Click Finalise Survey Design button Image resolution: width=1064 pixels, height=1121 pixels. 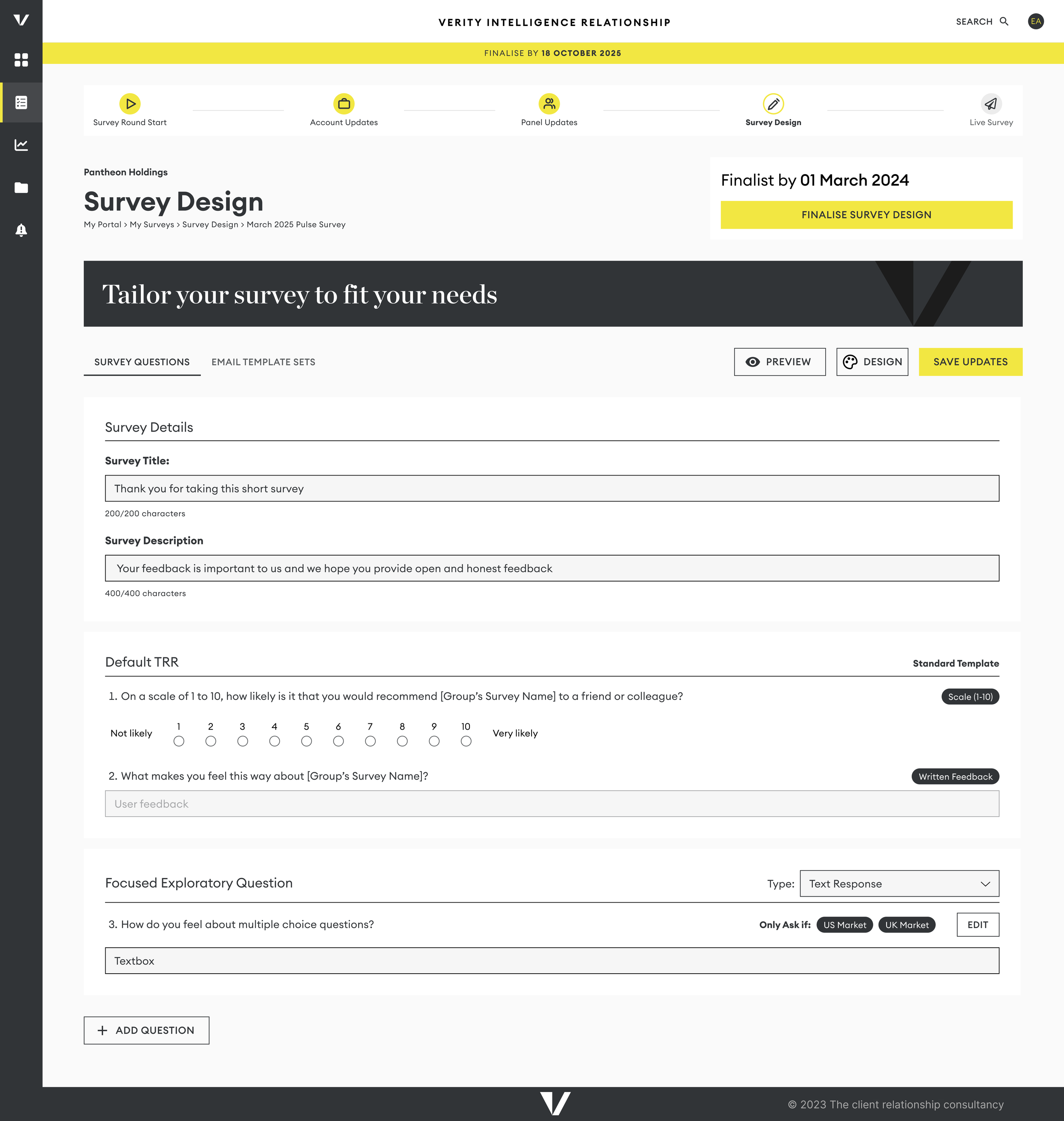[866, 215]
